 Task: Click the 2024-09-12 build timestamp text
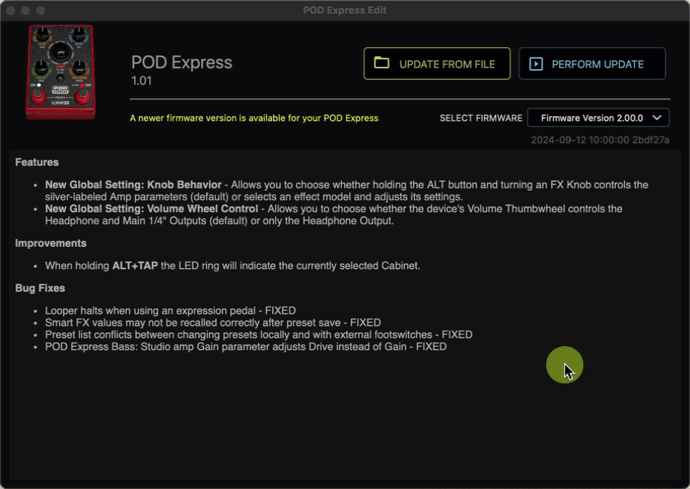pyautogui.click(x=600, y=140)
